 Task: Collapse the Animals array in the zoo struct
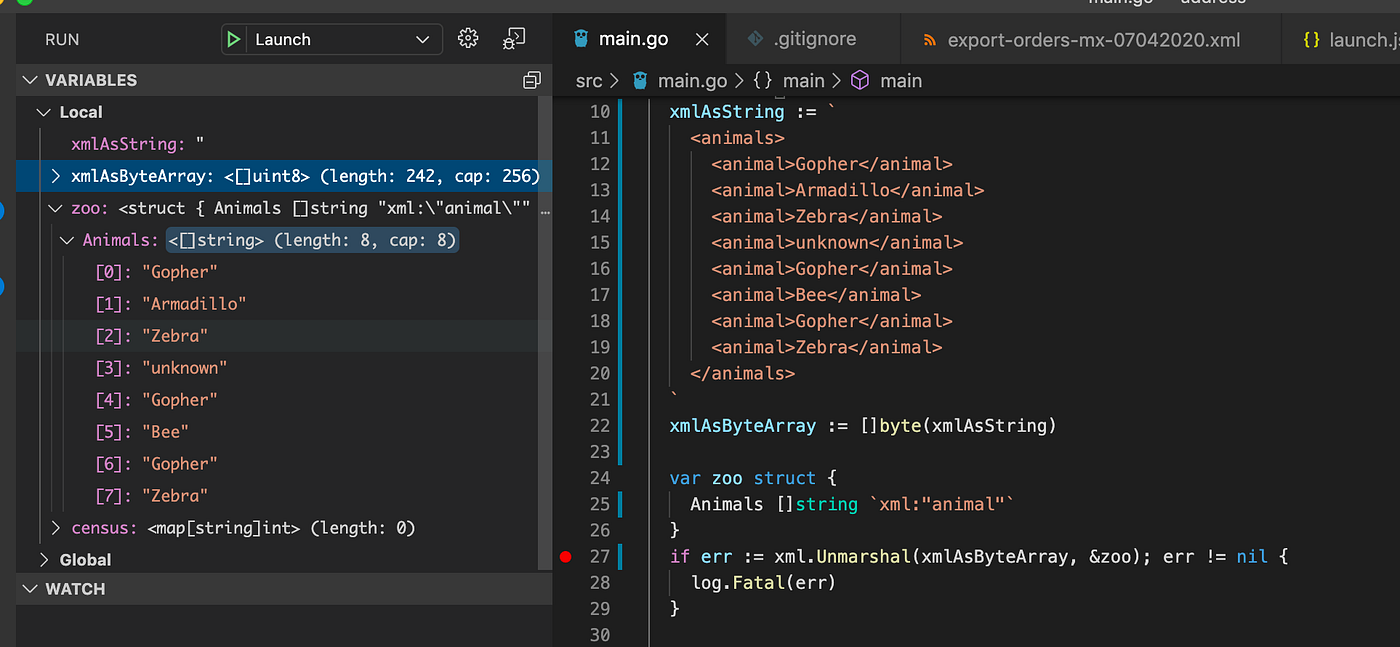[x=66, y=240]
